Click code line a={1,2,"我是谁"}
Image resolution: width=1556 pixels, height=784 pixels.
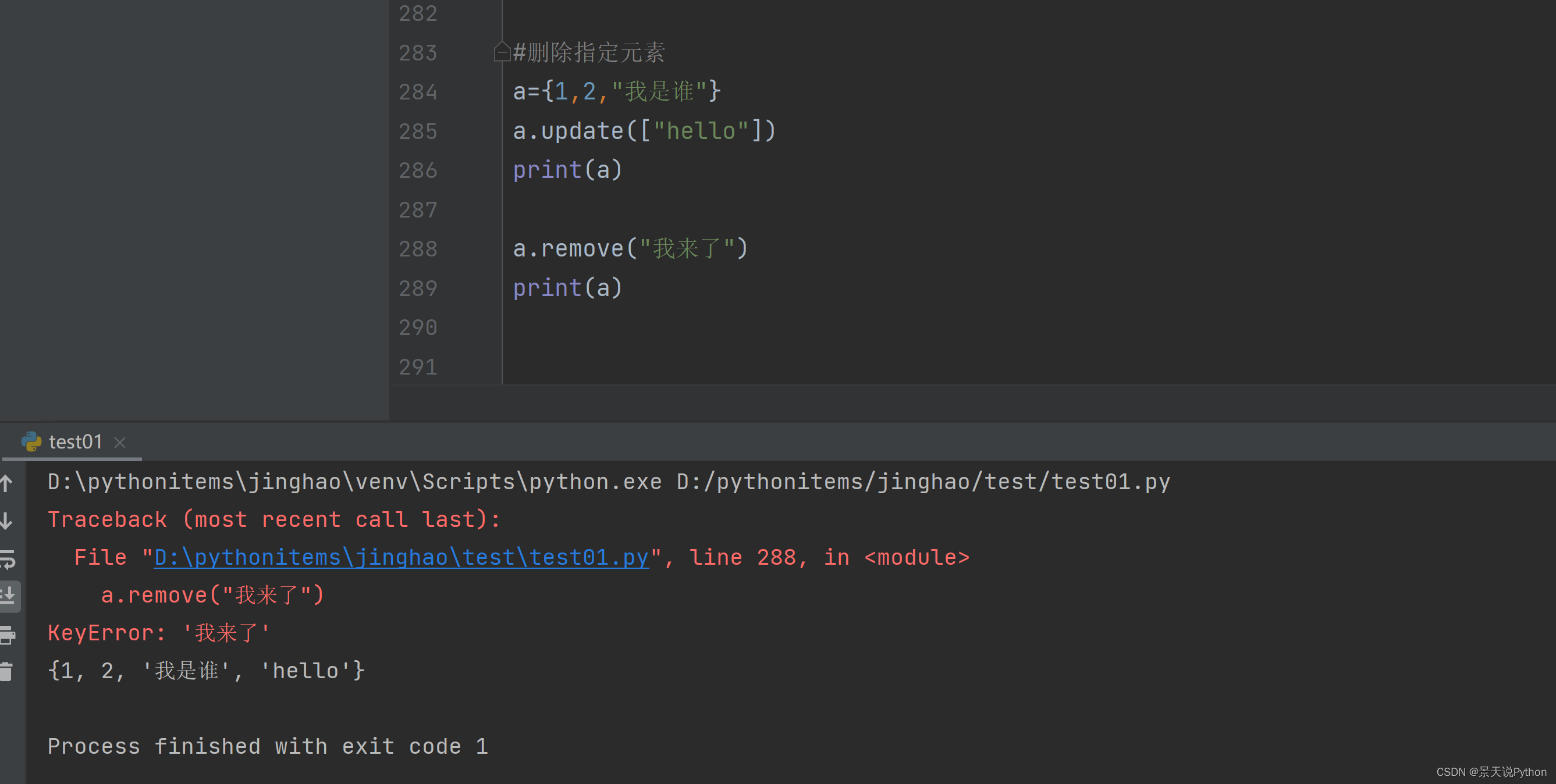click(617, 91)
